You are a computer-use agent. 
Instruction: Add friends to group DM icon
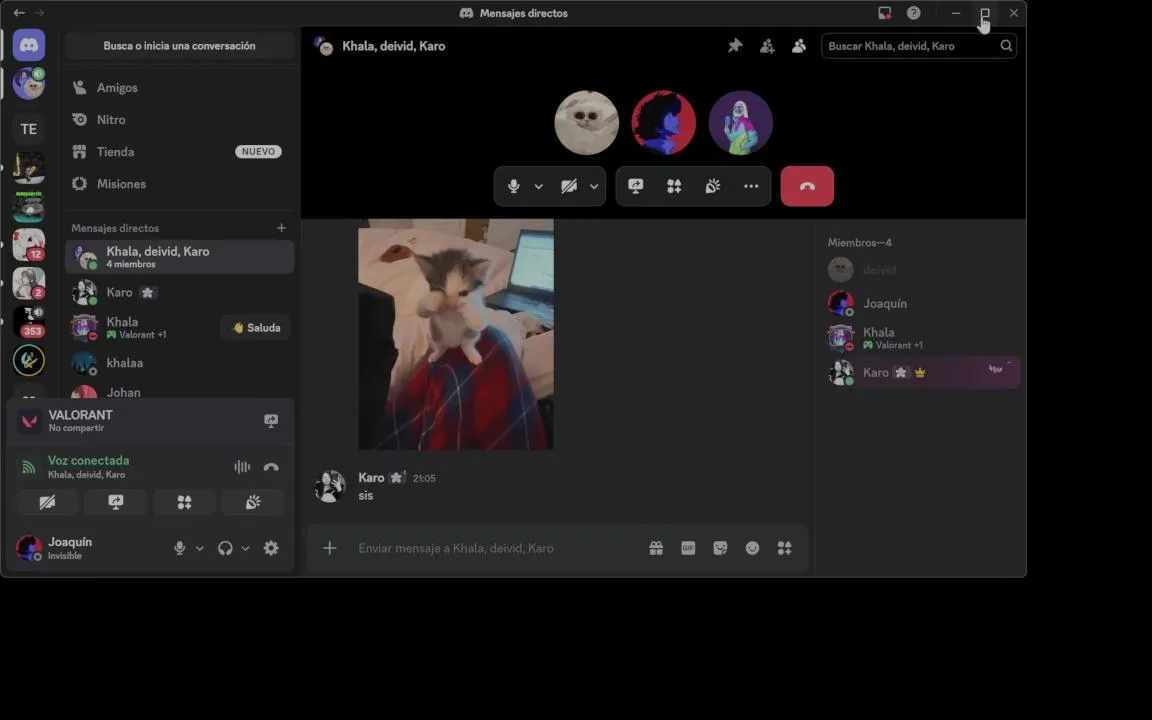(x=767, y=46)
